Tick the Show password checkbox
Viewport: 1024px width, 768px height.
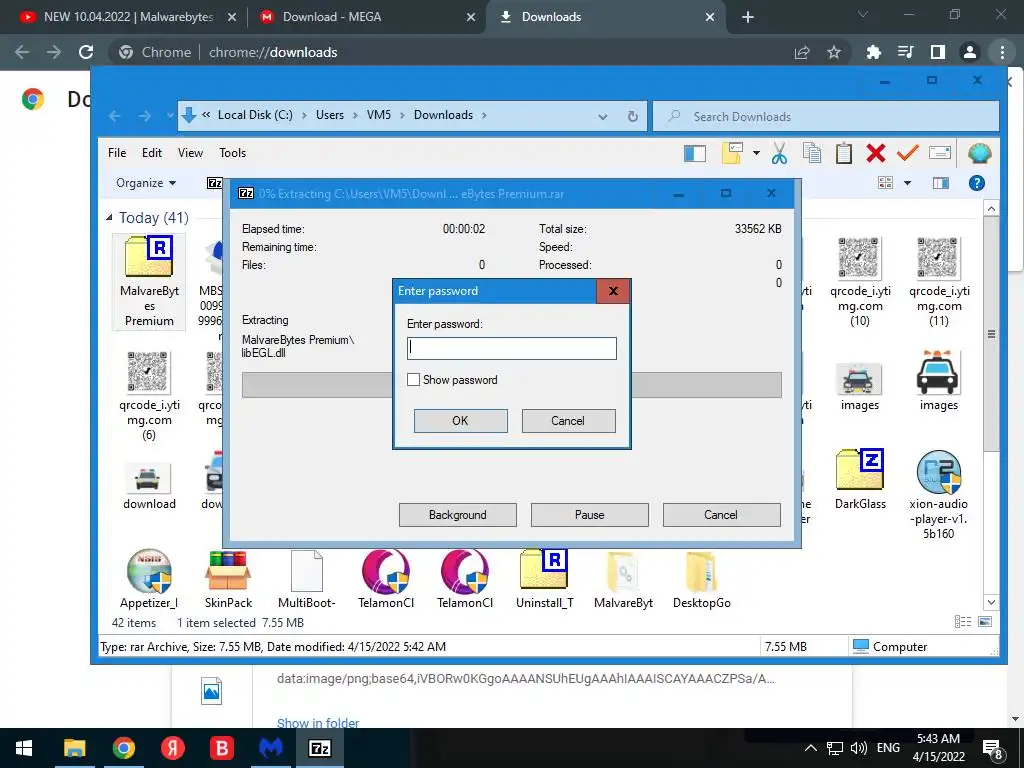coord(413,379)
